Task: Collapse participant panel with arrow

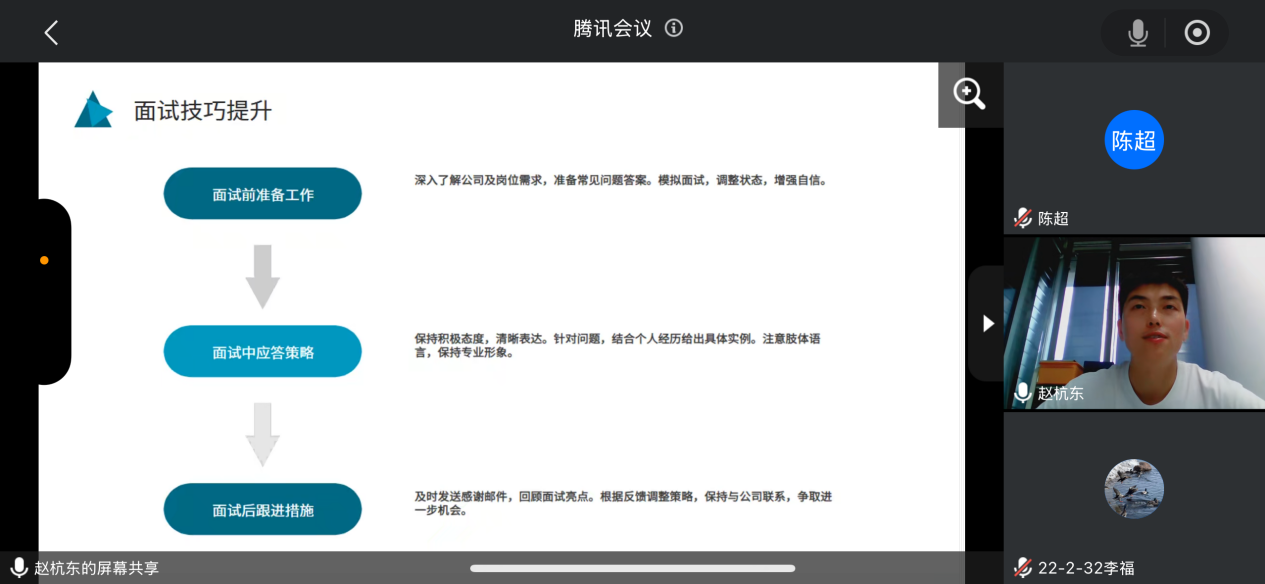Action: coord(988,323)
